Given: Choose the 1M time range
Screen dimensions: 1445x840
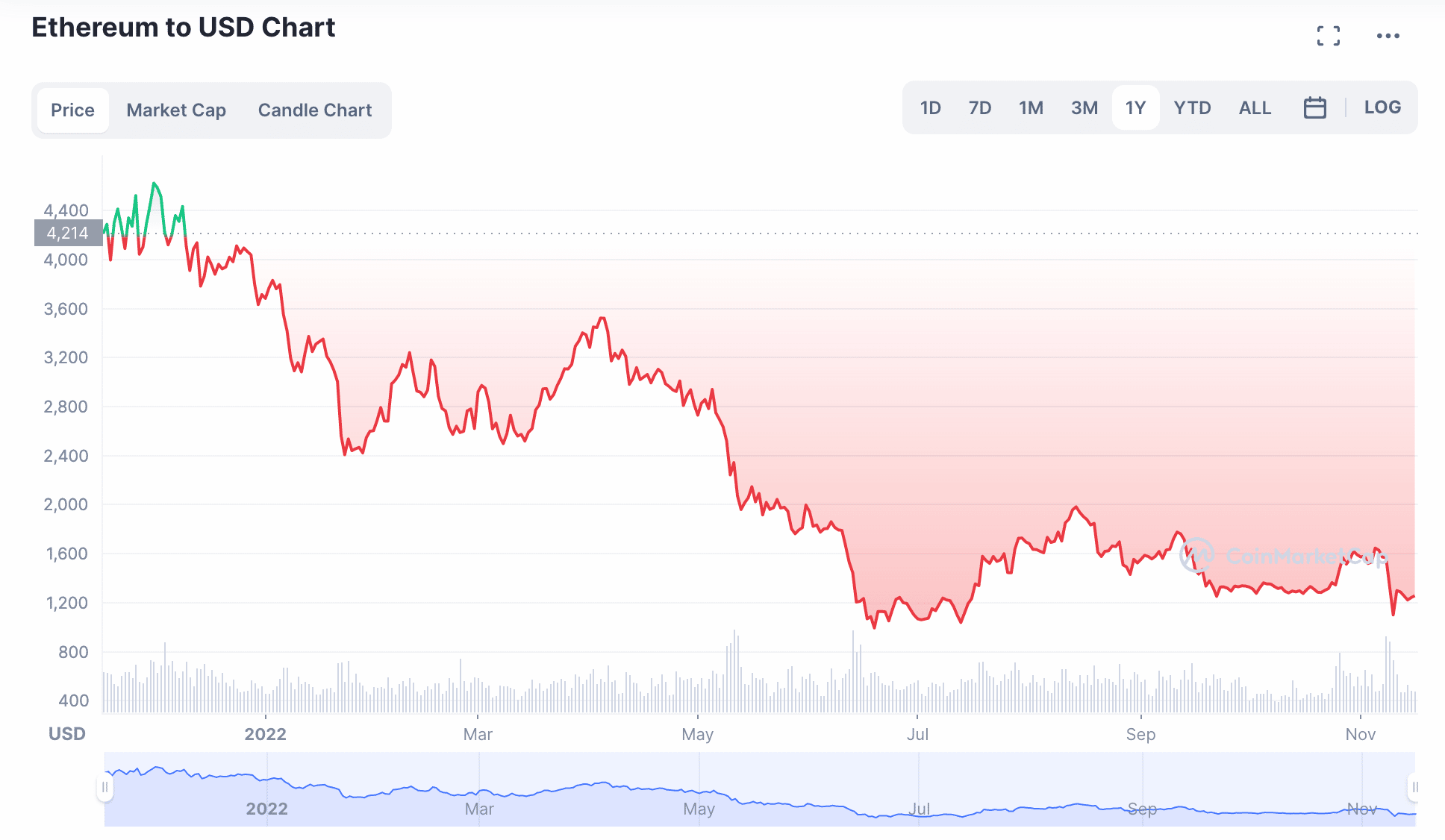Looking at the screenshot, I should pyautogui.click(x=1031, y=108).
